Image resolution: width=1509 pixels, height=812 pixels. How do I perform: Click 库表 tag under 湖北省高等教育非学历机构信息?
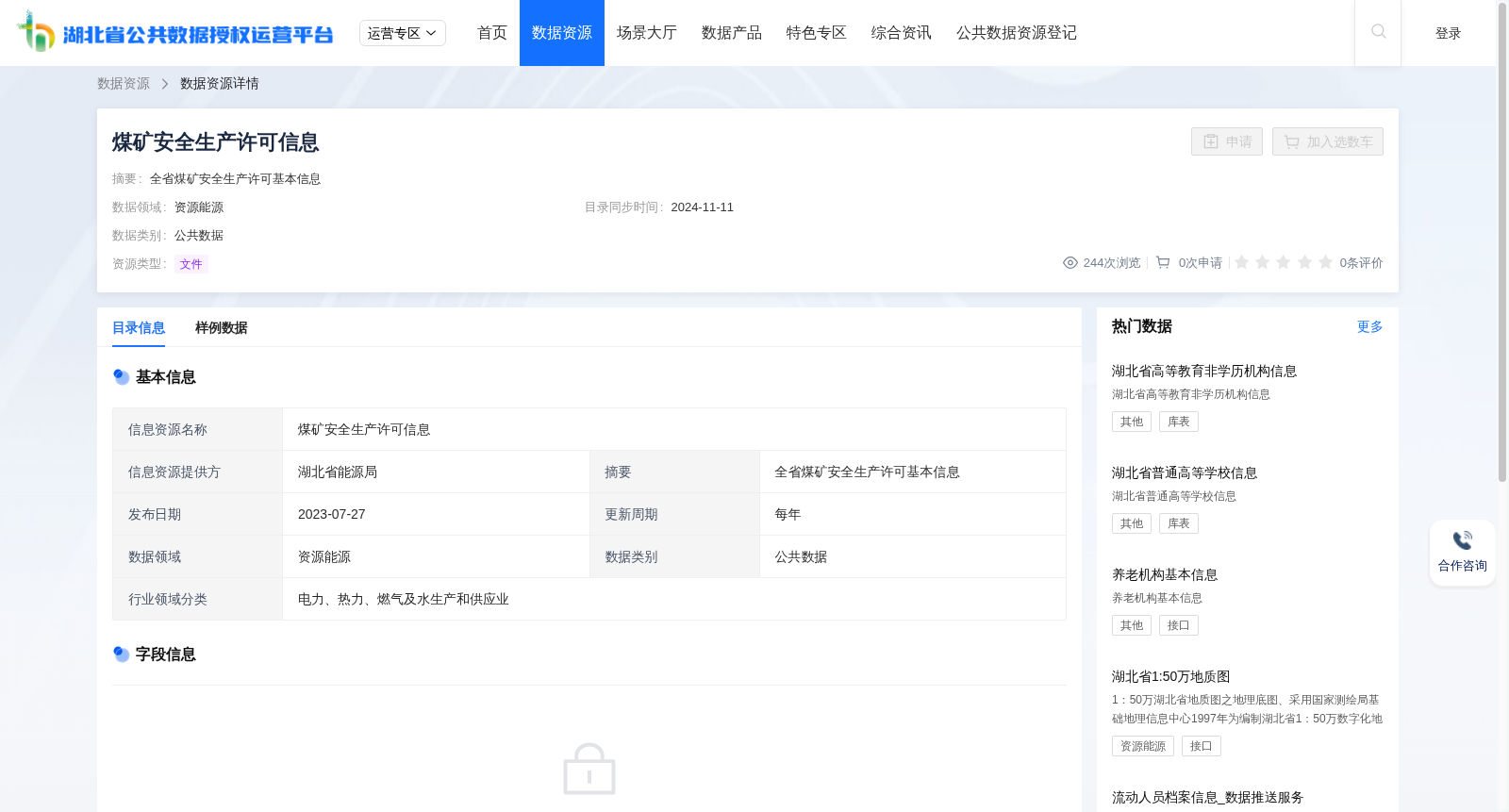[x=1179, y=422]
